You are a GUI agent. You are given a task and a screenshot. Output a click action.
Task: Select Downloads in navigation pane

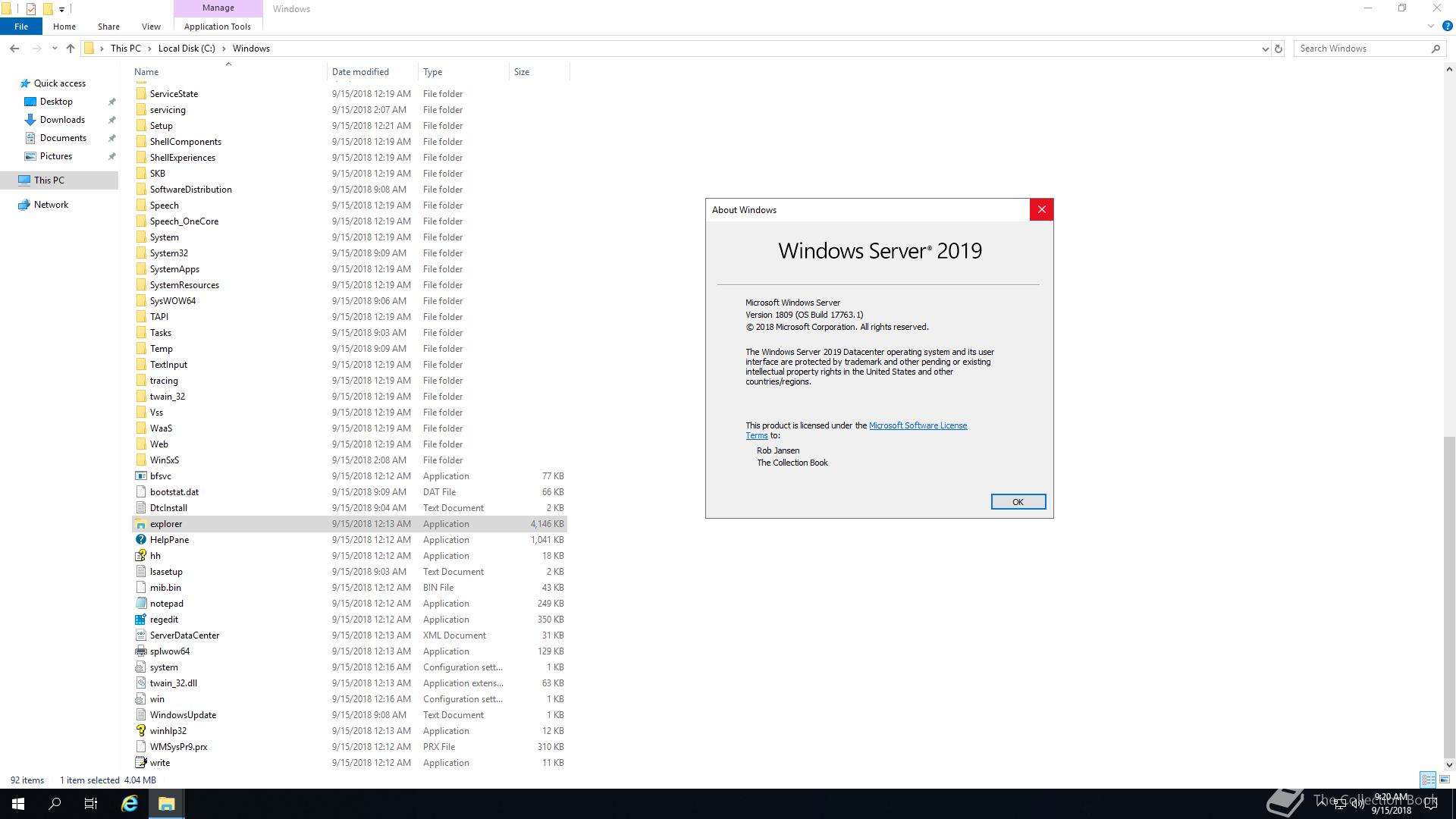point(62,120)
